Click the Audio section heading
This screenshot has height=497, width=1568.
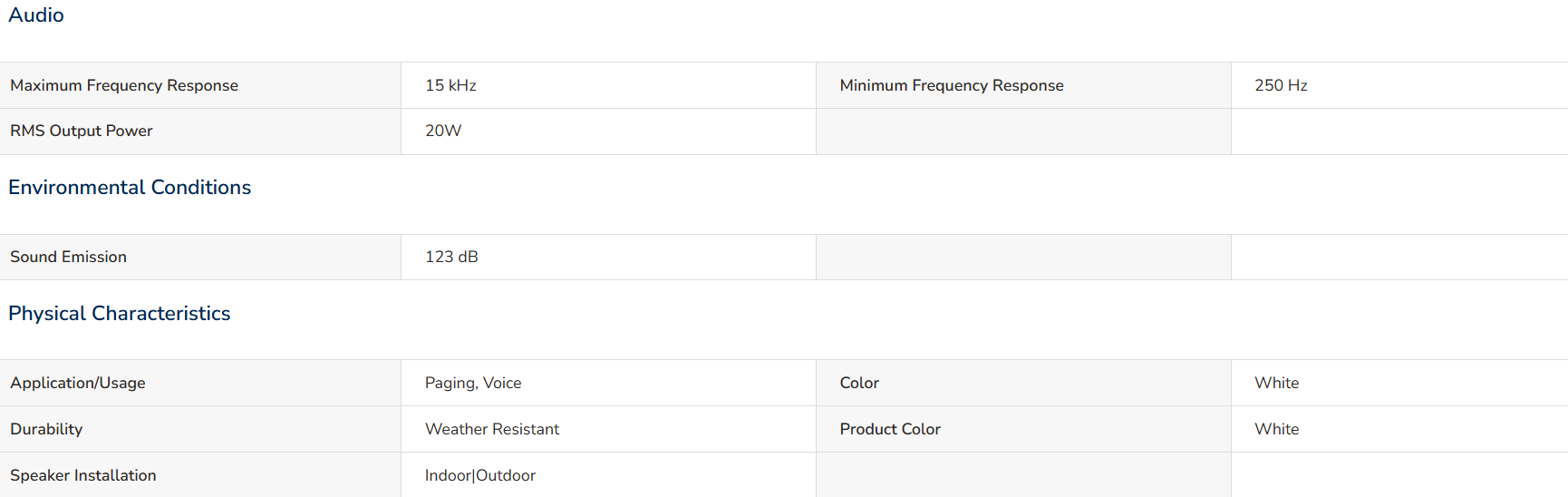36,15
